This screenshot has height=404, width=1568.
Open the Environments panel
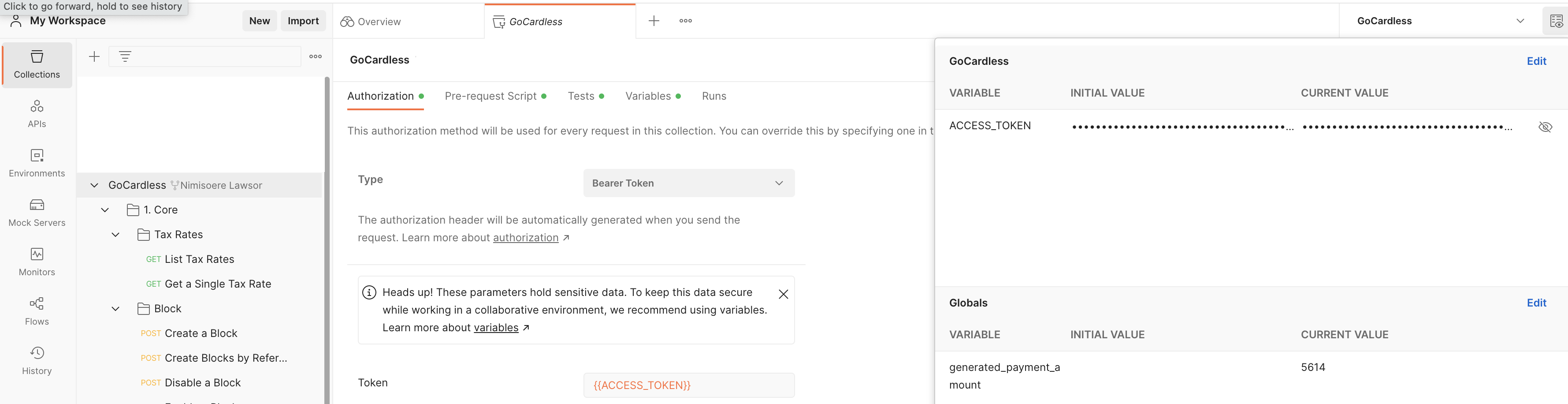click(x=37, y=163)
